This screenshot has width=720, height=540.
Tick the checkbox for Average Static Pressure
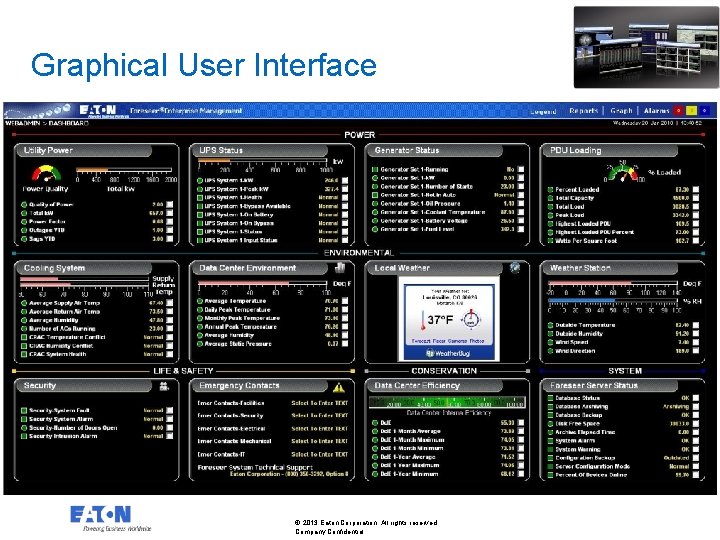[x=345, y=343]
